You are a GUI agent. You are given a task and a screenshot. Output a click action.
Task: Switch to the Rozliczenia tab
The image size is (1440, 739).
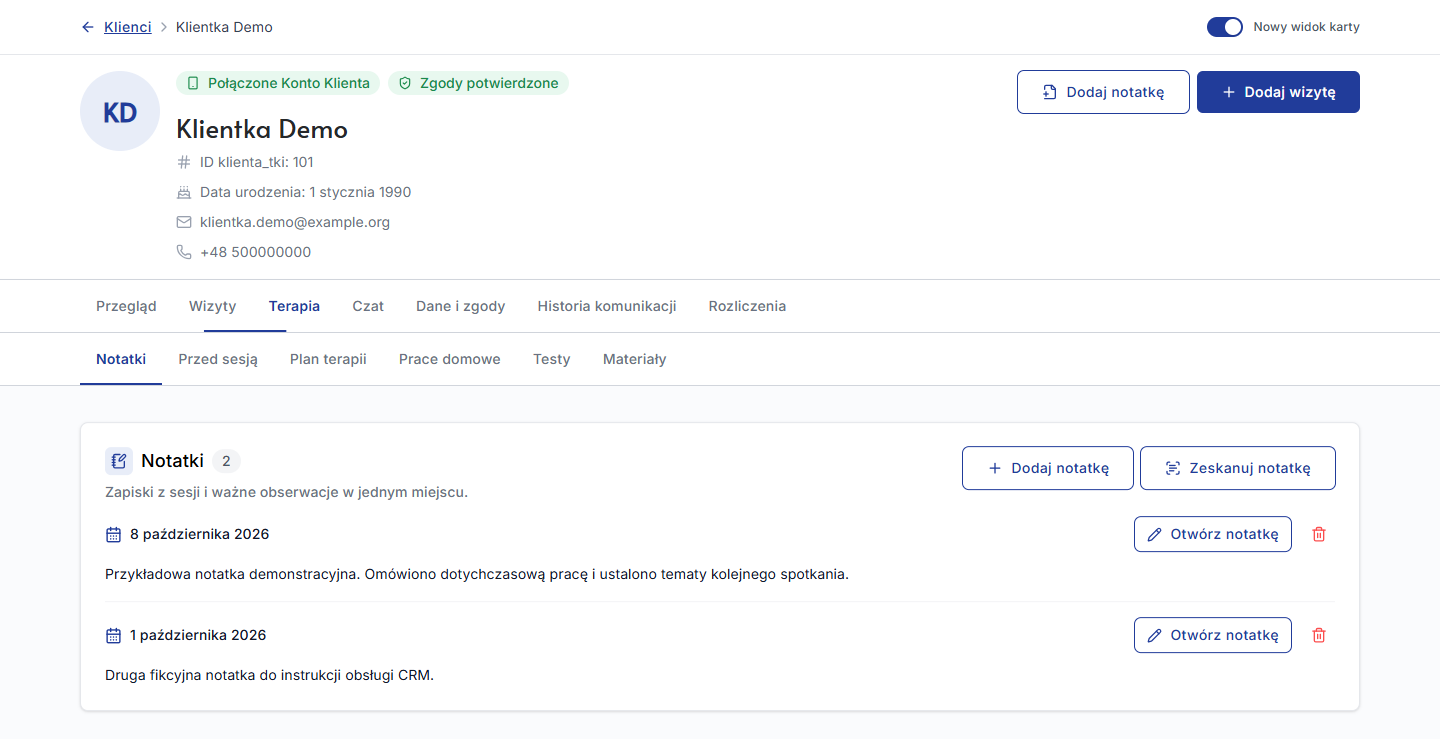pyautogui.click(x=747, y=306)
